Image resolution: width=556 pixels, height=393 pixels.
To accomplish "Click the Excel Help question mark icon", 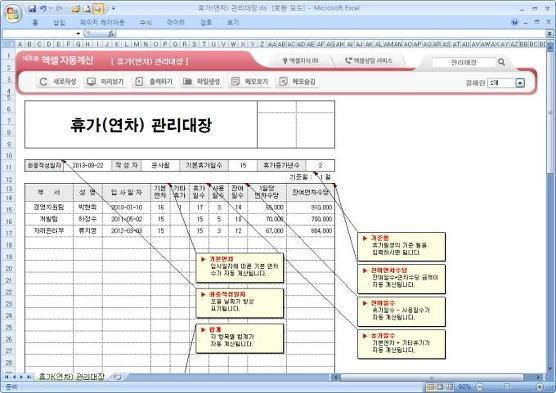I will [x=515, y=22].
